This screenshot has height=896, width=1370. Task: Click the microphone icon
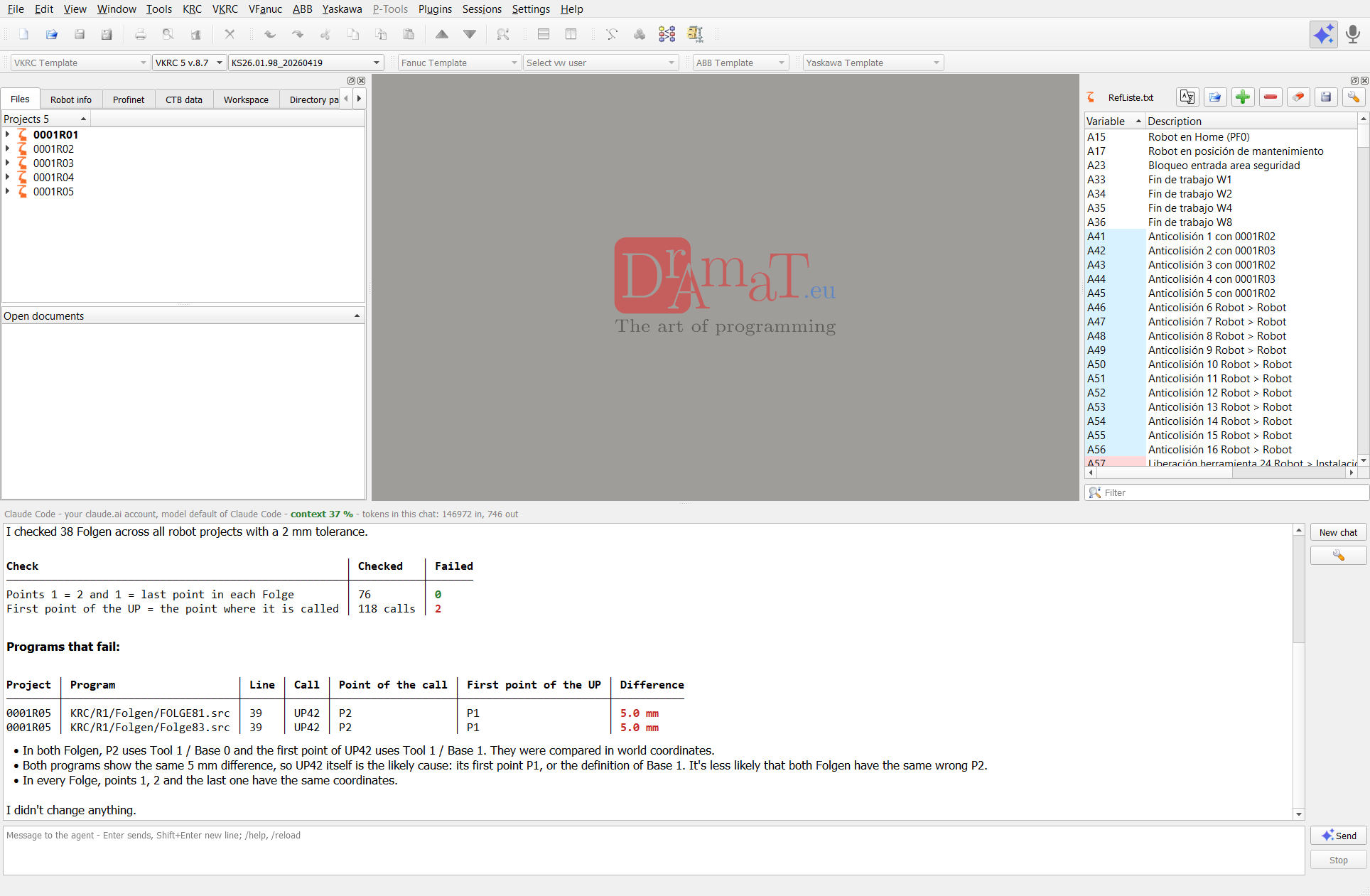(x=1353, y=34)
